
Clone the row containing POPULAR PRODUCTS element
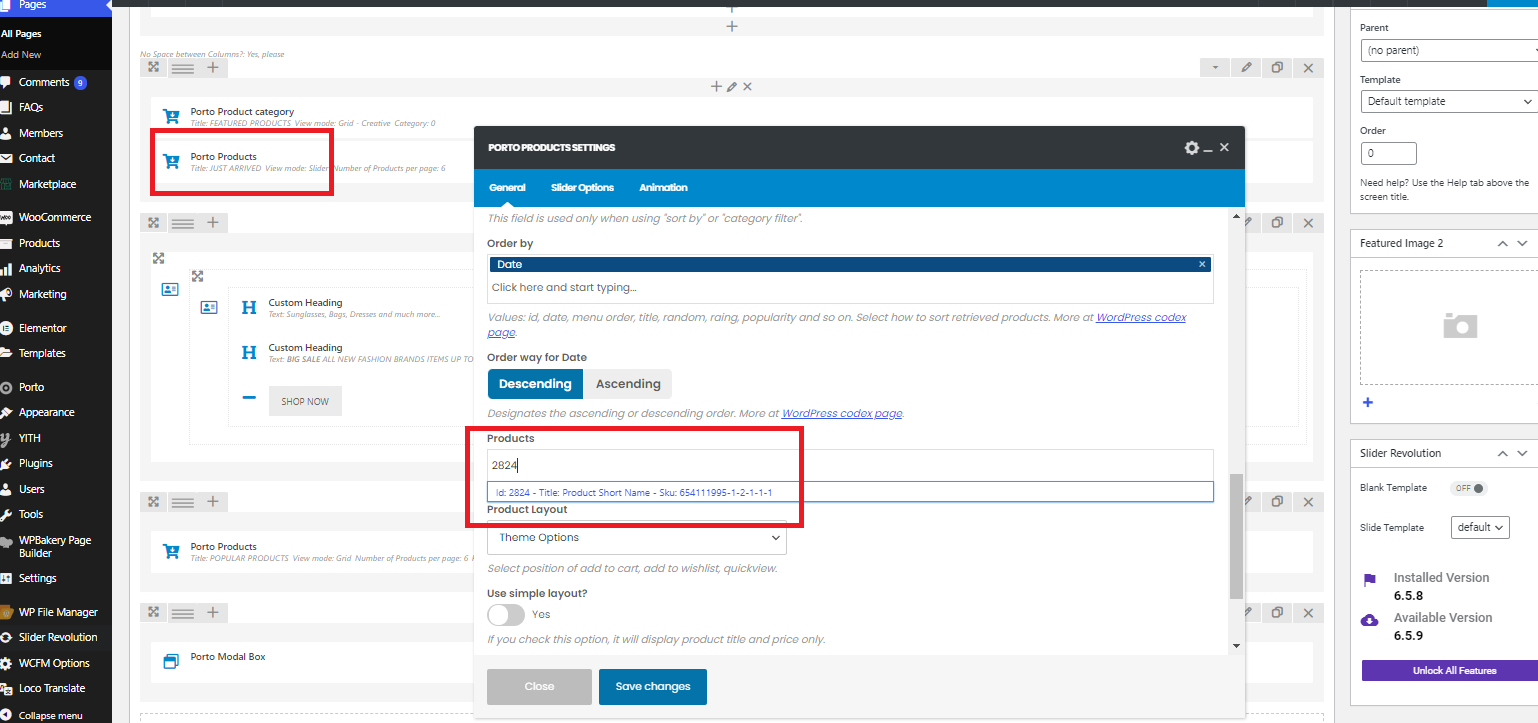(1277, 502)
